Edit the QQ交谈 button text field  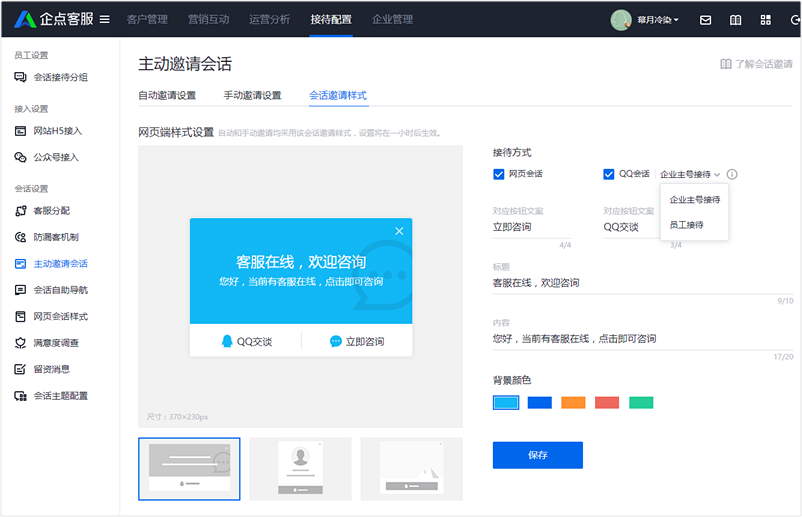tap(631, 227)
